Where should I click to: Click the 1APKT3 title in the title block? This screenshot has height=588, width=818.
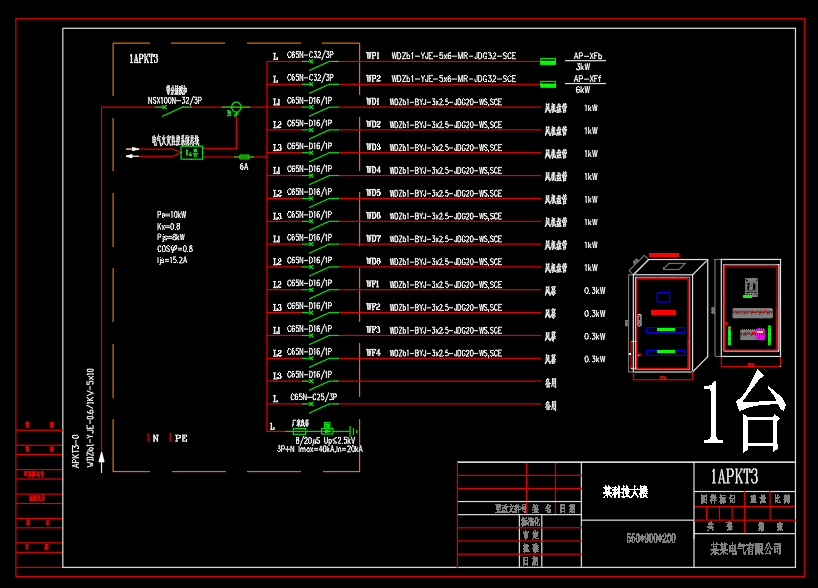click(735, 476)
